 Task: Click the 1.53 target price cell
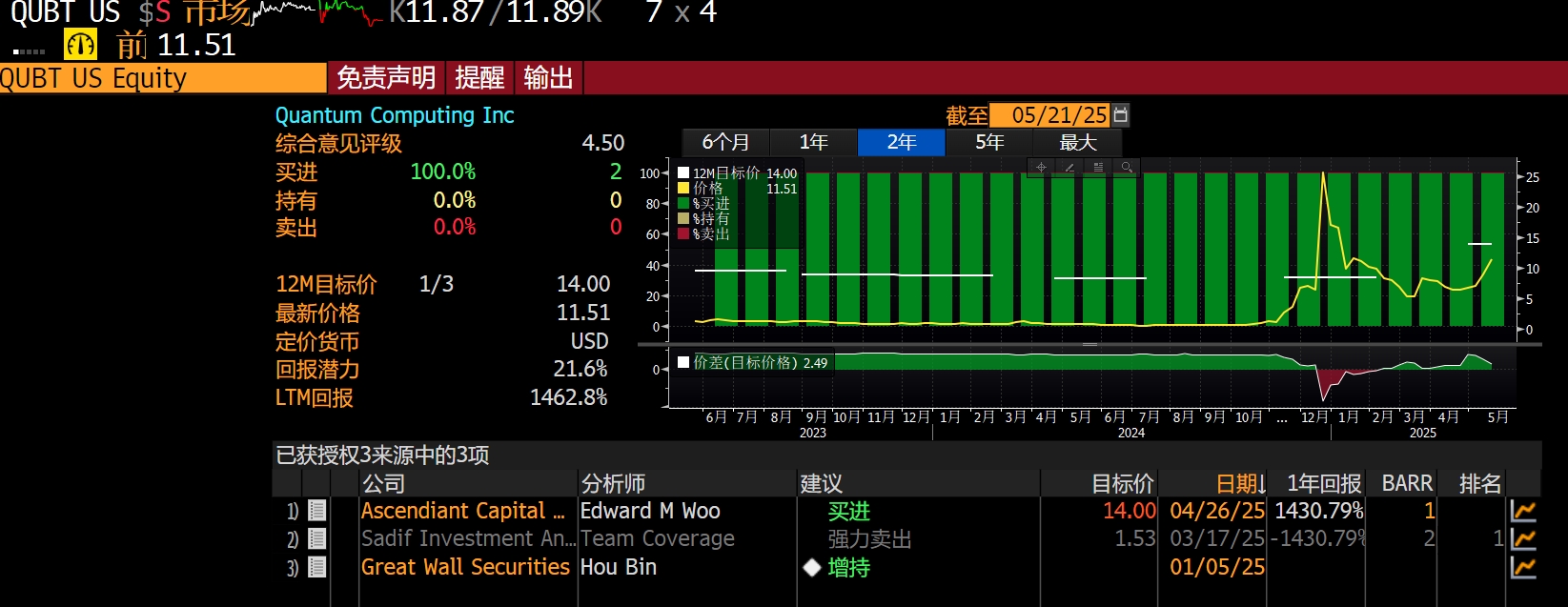(1135, 538)
